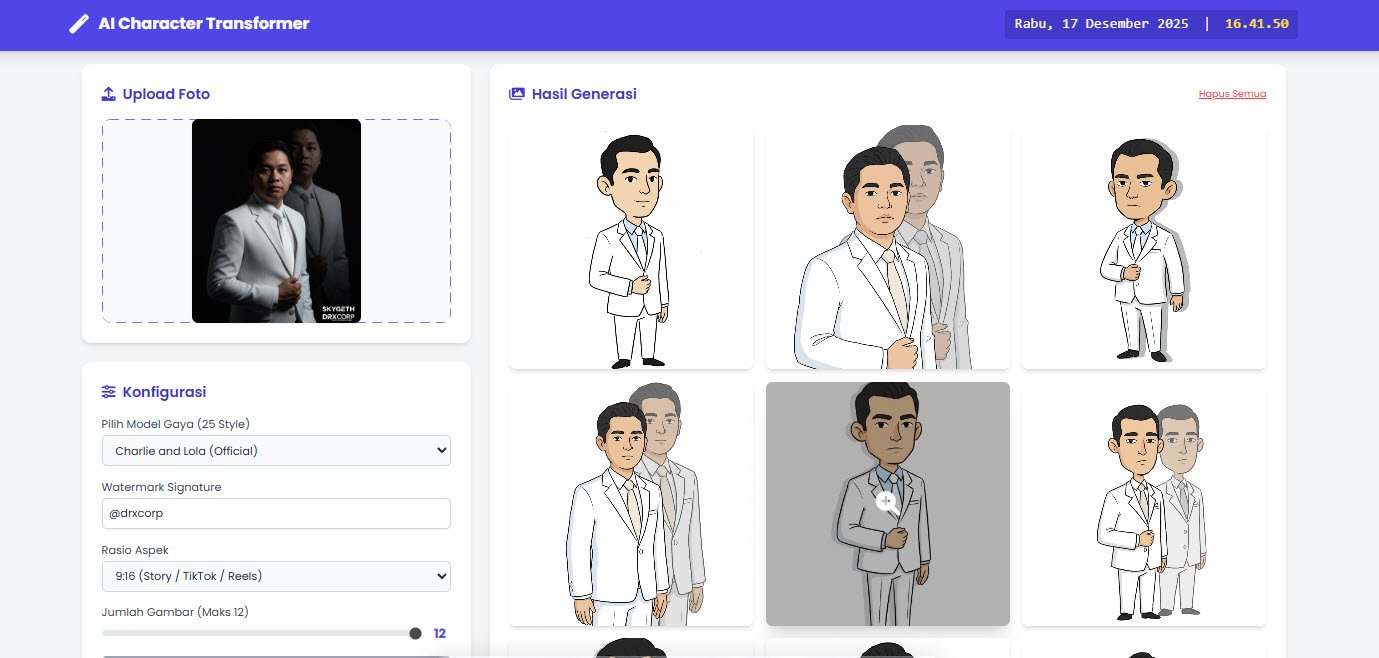Click the Watermark Signature input field

[x=276, y=514]
